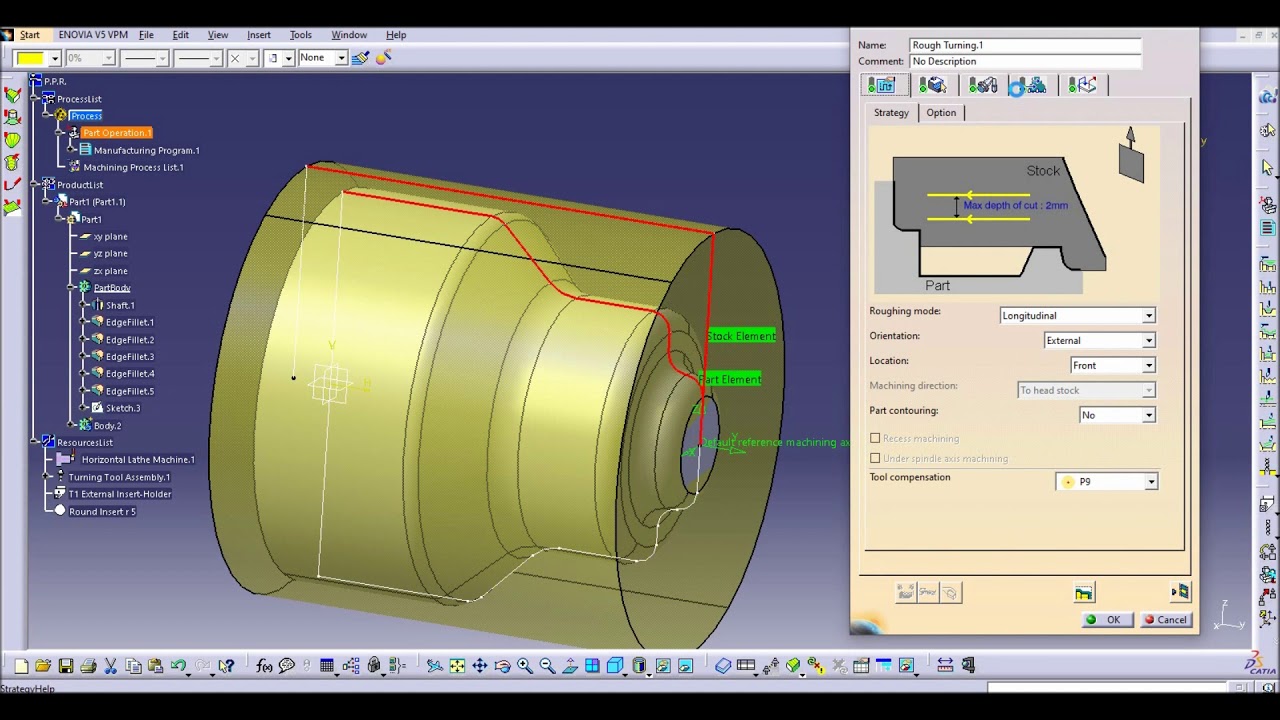Click the Cut scissors icon

coord(111,666)
